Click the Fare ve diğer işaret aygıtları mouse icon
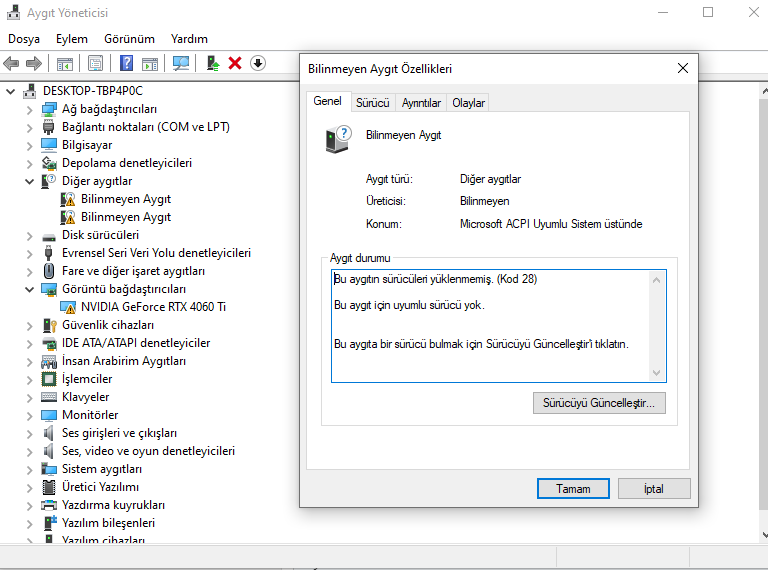The height and width of the screenshot is (570, 768). [49, 271]
